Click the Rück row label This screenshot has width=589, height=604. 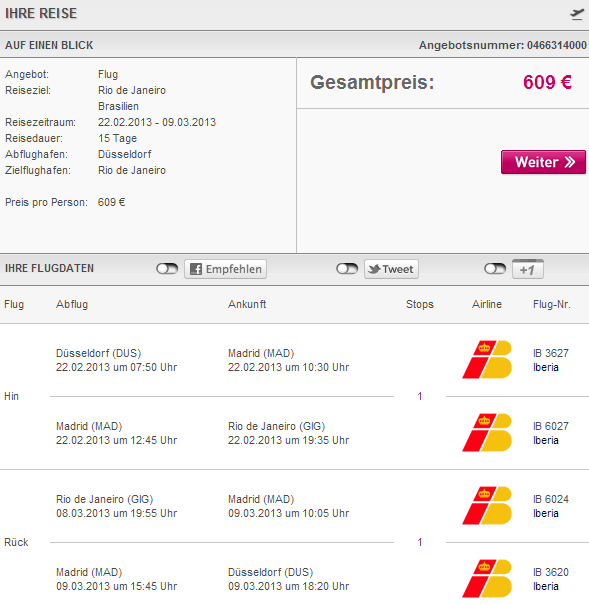(16, 542)
